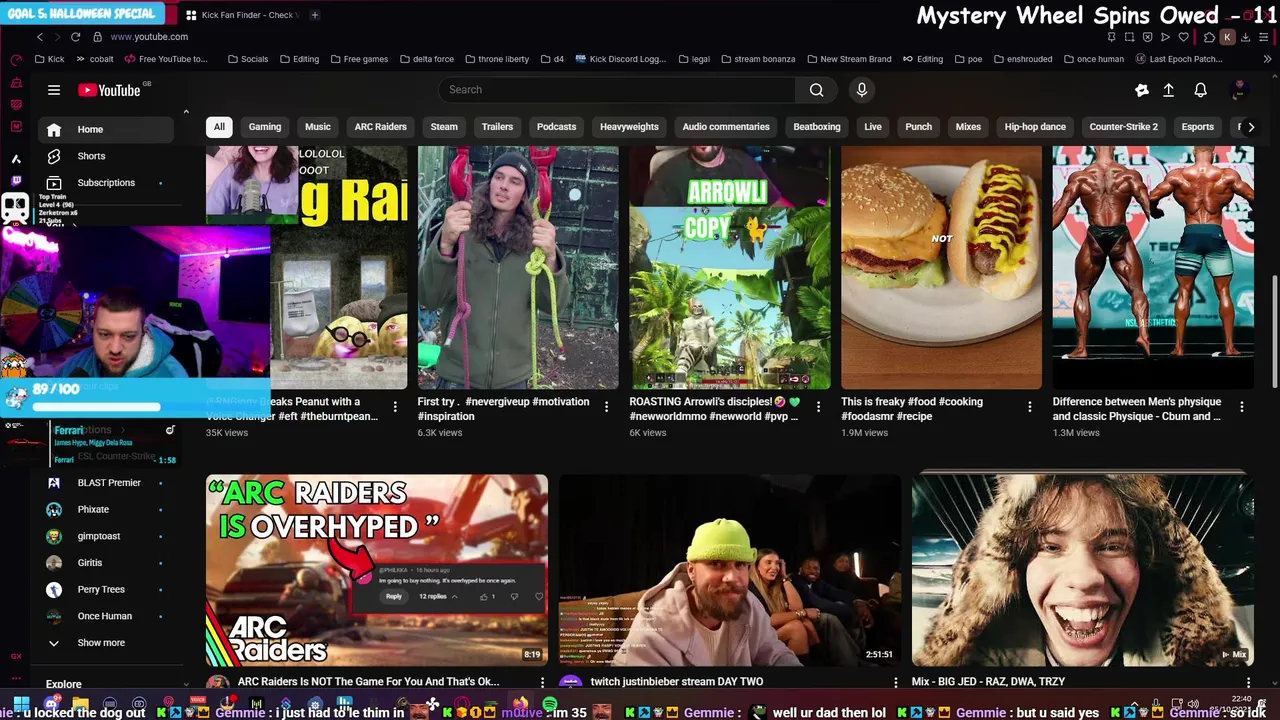Open the Socials bookmark folder
Viewport: 1280px width, 720px height.
(248, 59)
